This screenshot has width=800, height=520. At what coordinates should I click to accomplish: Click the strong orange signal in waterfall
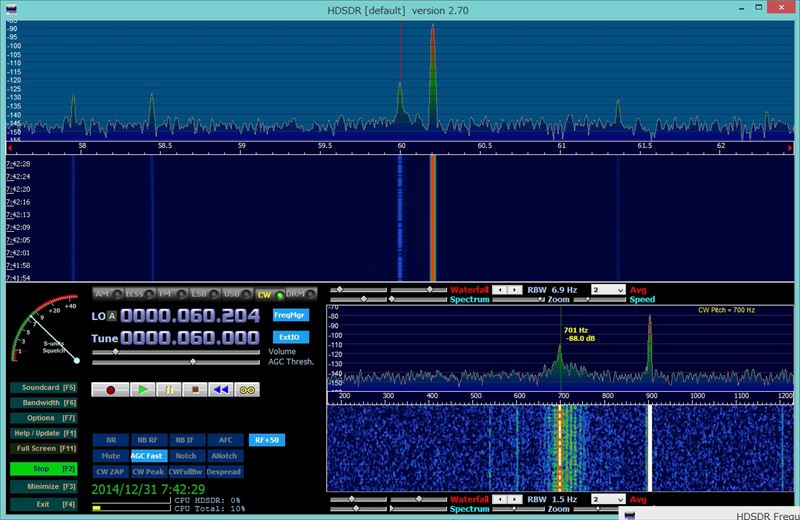pos(433,218)
